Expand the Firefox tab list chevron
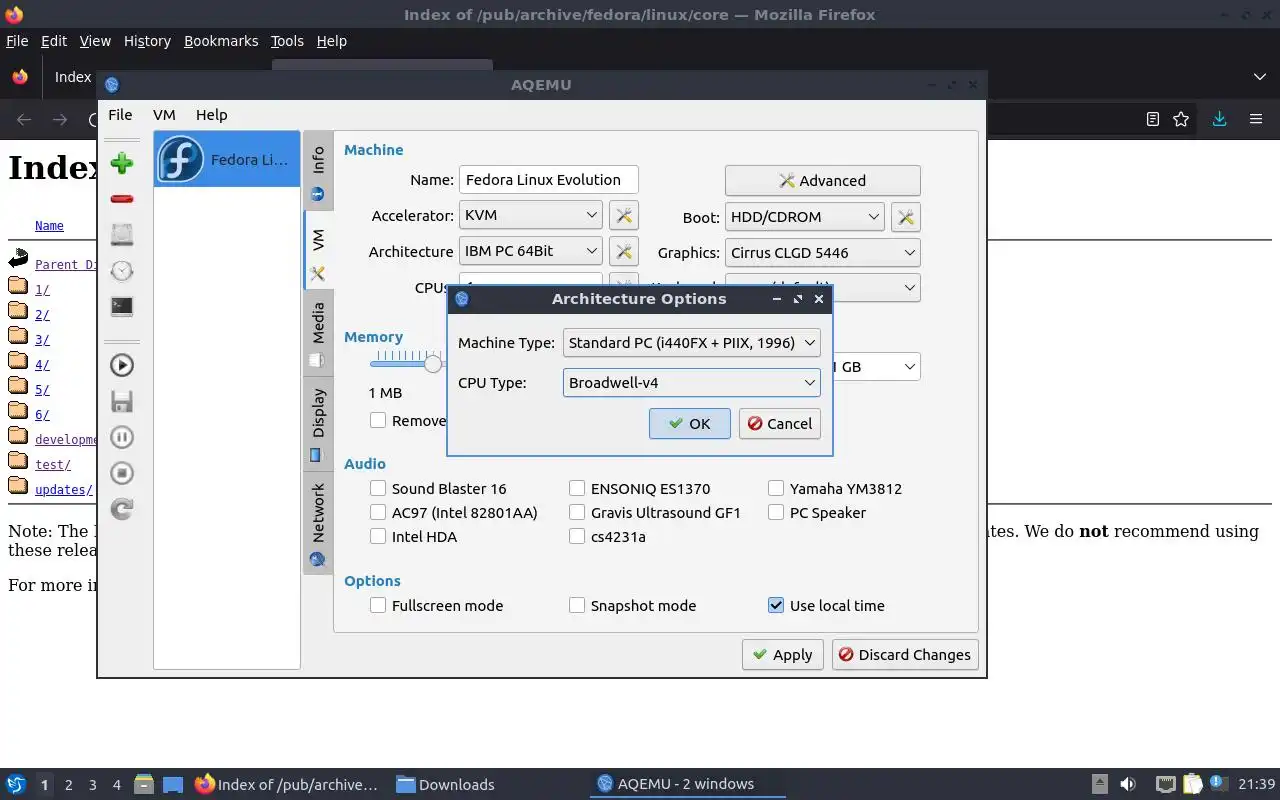The width and height of the screenshot is (1280, 800). [1260, 77]
